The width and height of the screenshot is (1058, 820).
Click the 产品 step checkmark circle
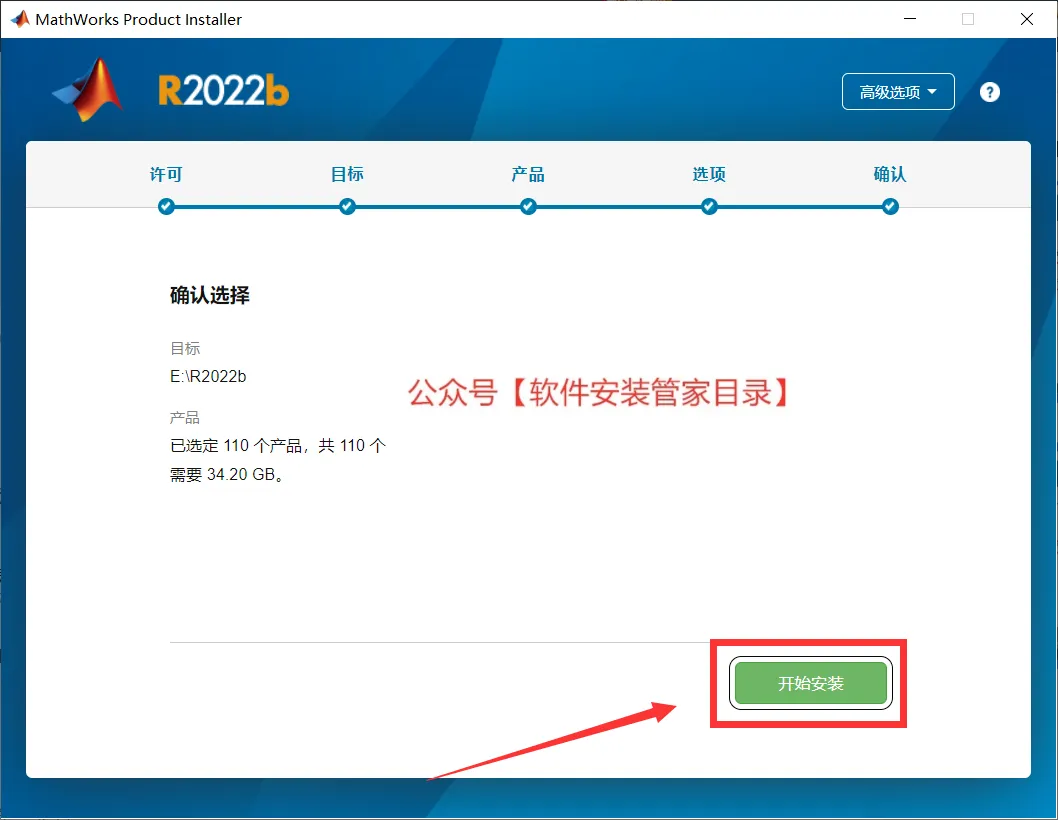pyautogui.click(x=528, y=207)
